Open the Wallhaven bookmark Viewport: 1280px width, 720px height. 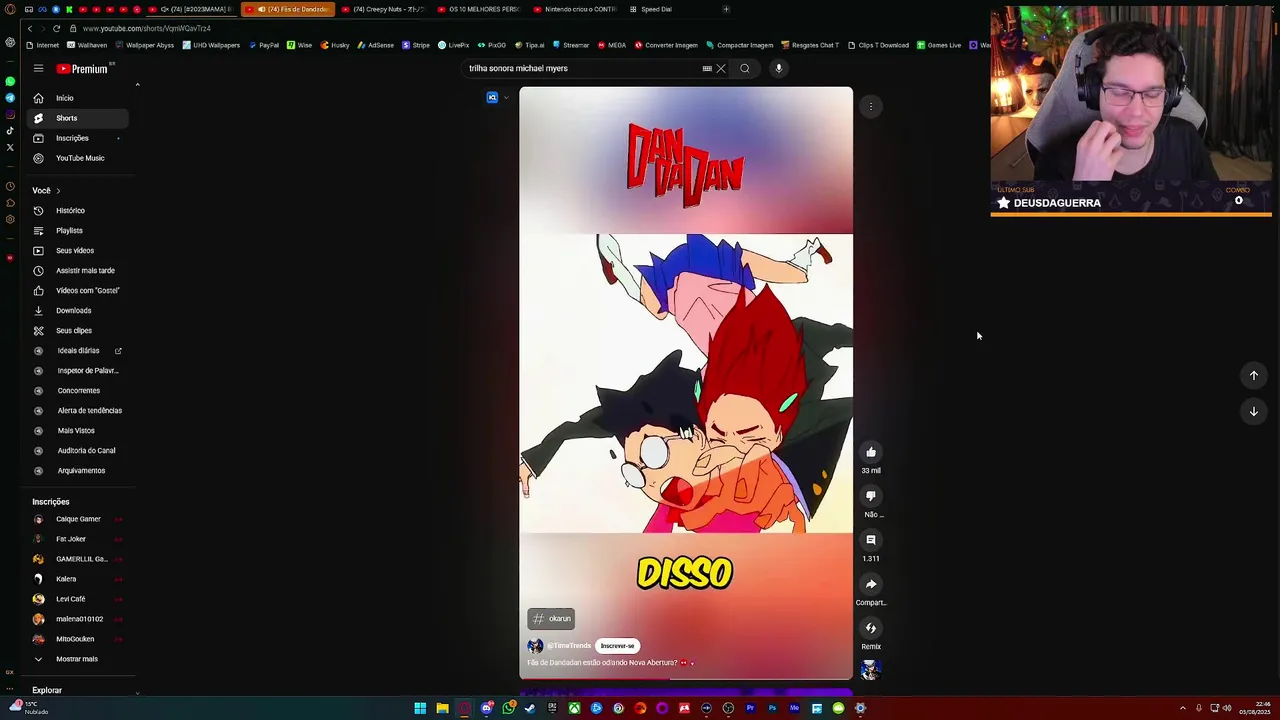tap(87, 45)
